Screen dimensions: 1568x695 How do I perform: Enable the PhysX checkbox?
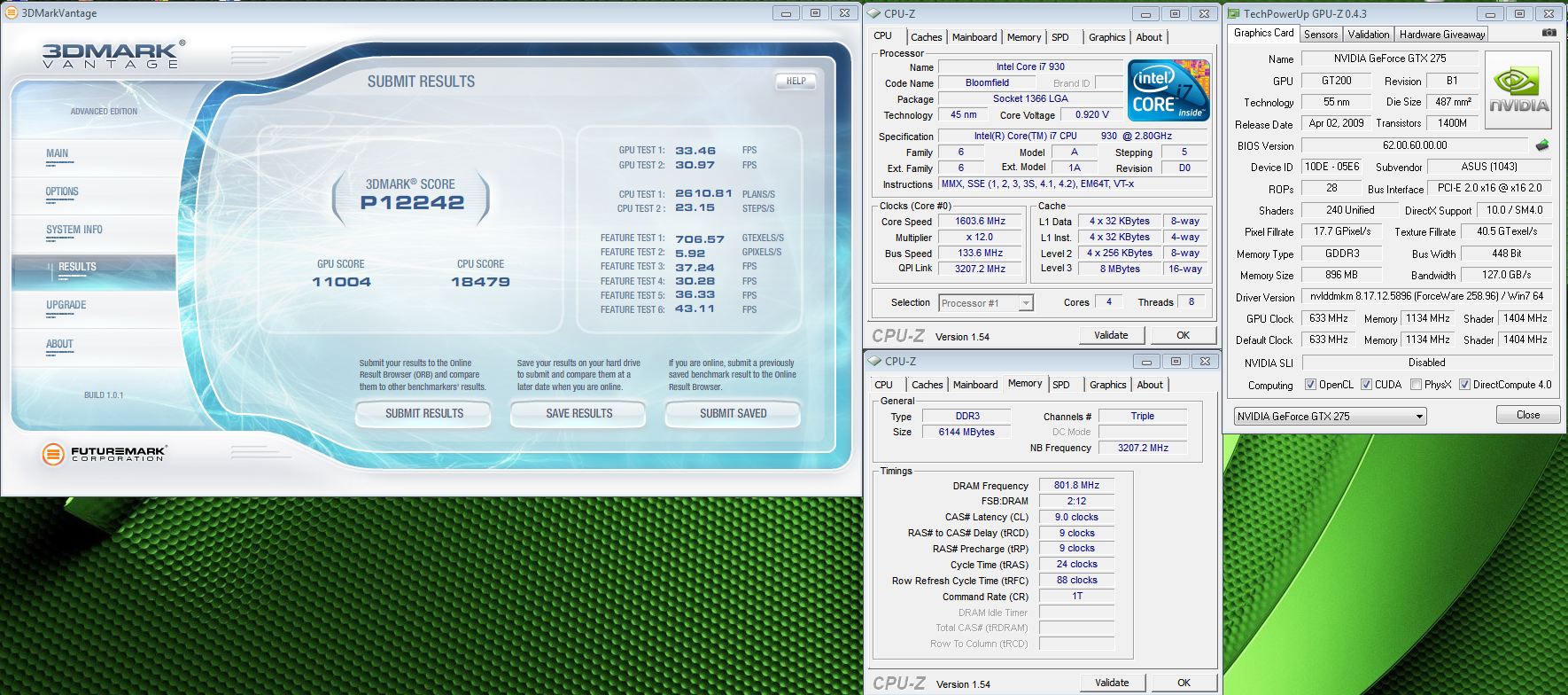click(1416, 385)
